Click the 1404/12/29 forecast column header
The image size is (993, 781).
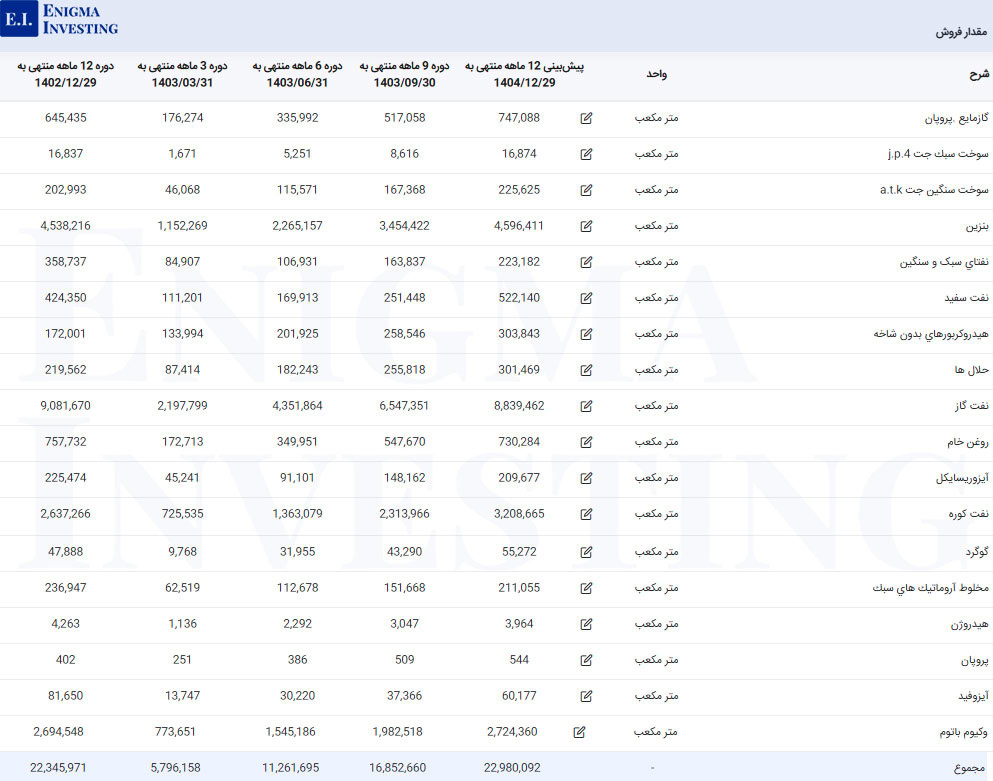pos(524,74)
